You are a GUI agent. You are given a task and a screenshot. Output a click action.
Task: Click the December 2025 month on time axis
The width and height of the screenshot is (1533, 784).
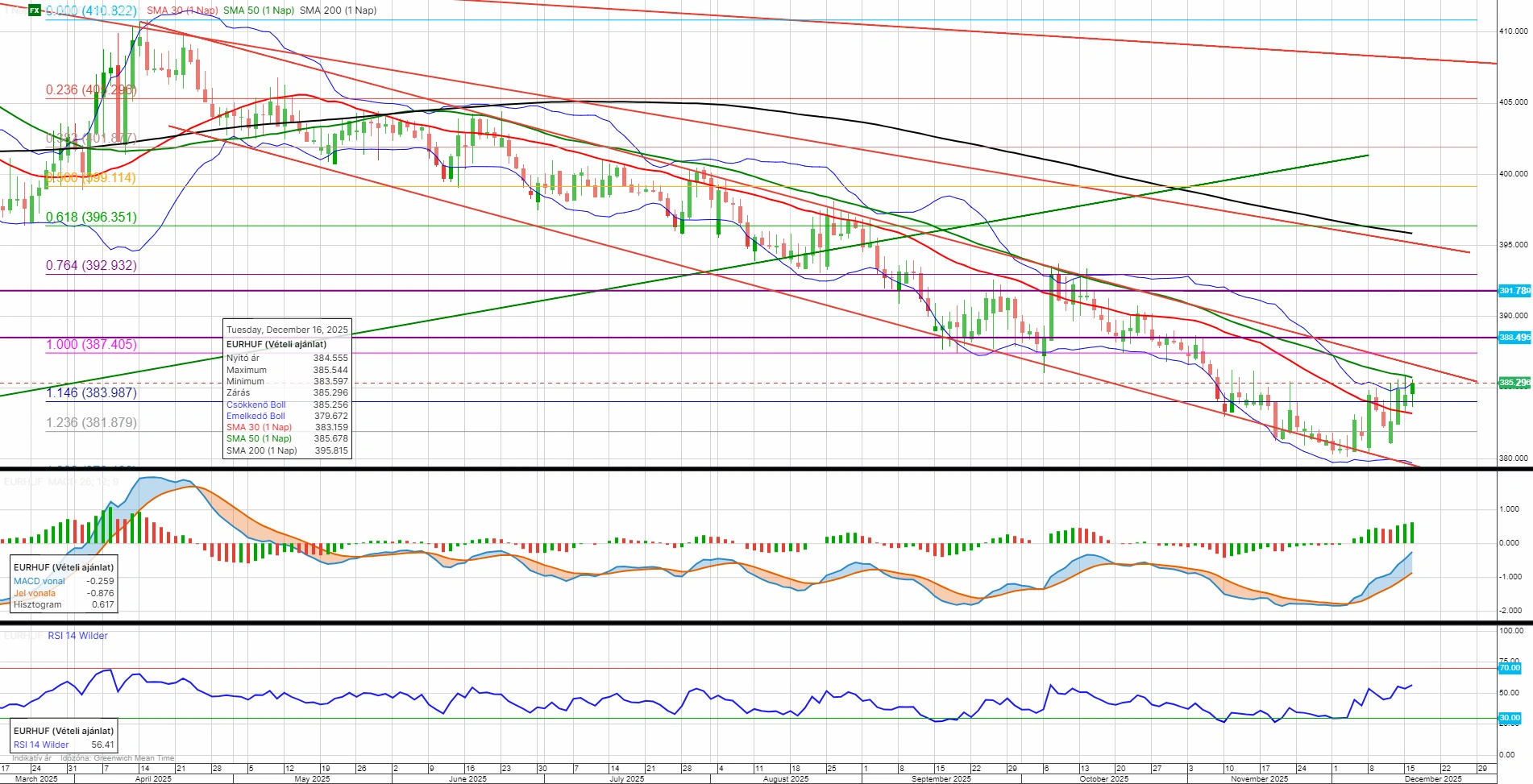point(1433,779)
